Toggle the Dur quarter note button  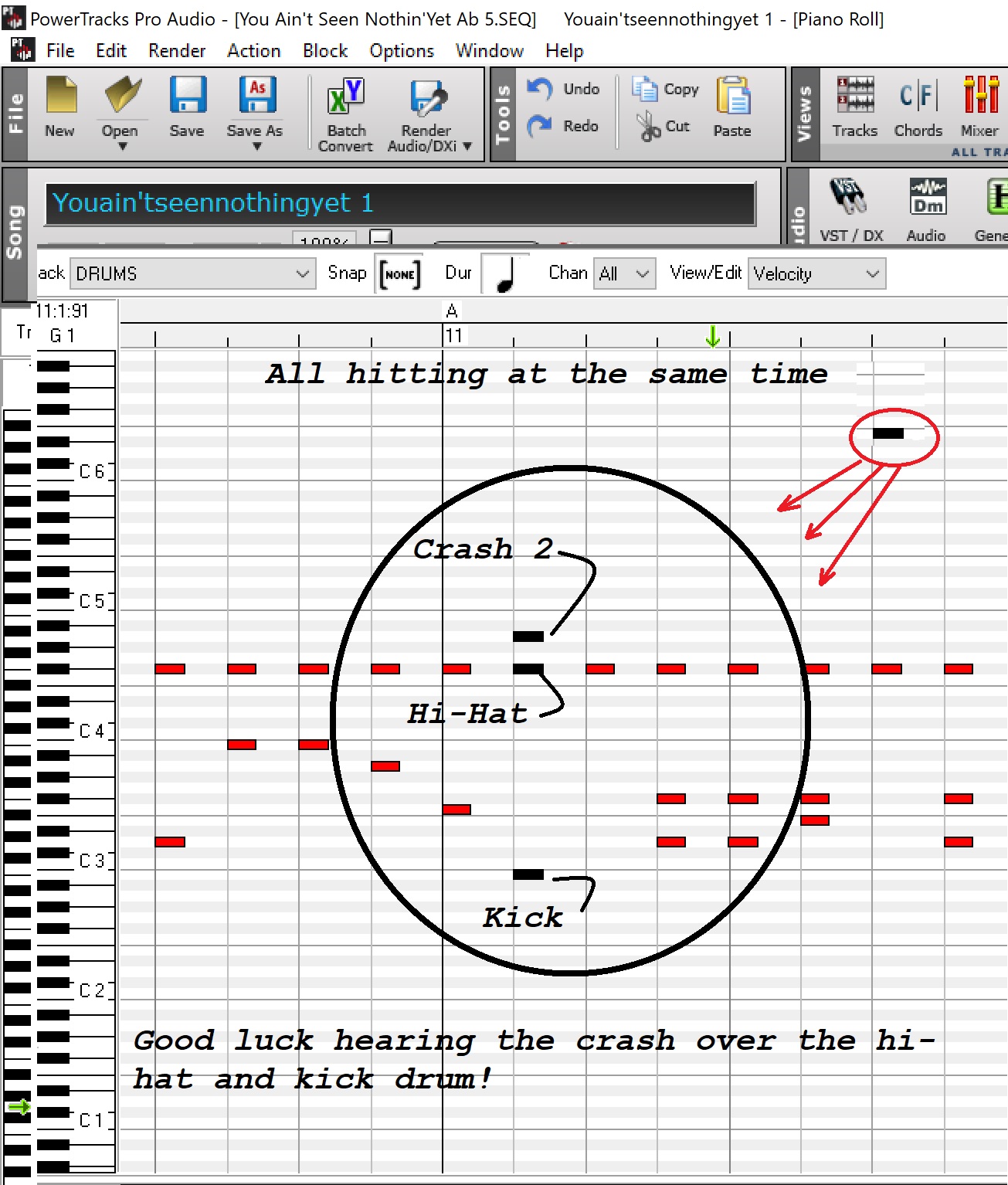(504, 274)
